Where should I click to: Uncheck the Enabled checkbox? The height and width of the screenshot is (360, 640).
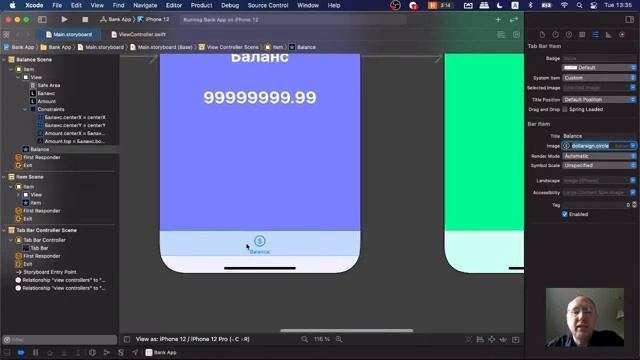(x=565, y=214)
